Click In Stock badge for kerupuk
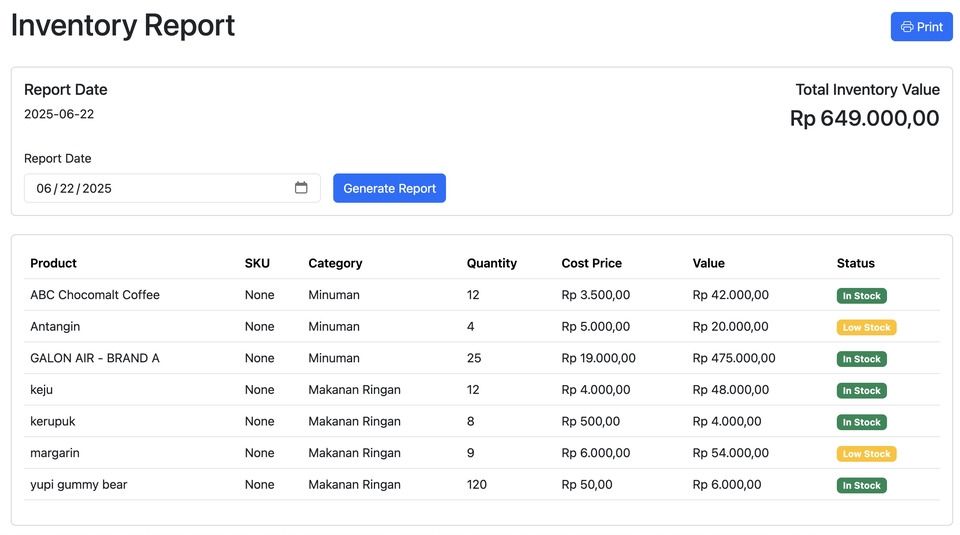960x535 pixels. click(861, 422)
